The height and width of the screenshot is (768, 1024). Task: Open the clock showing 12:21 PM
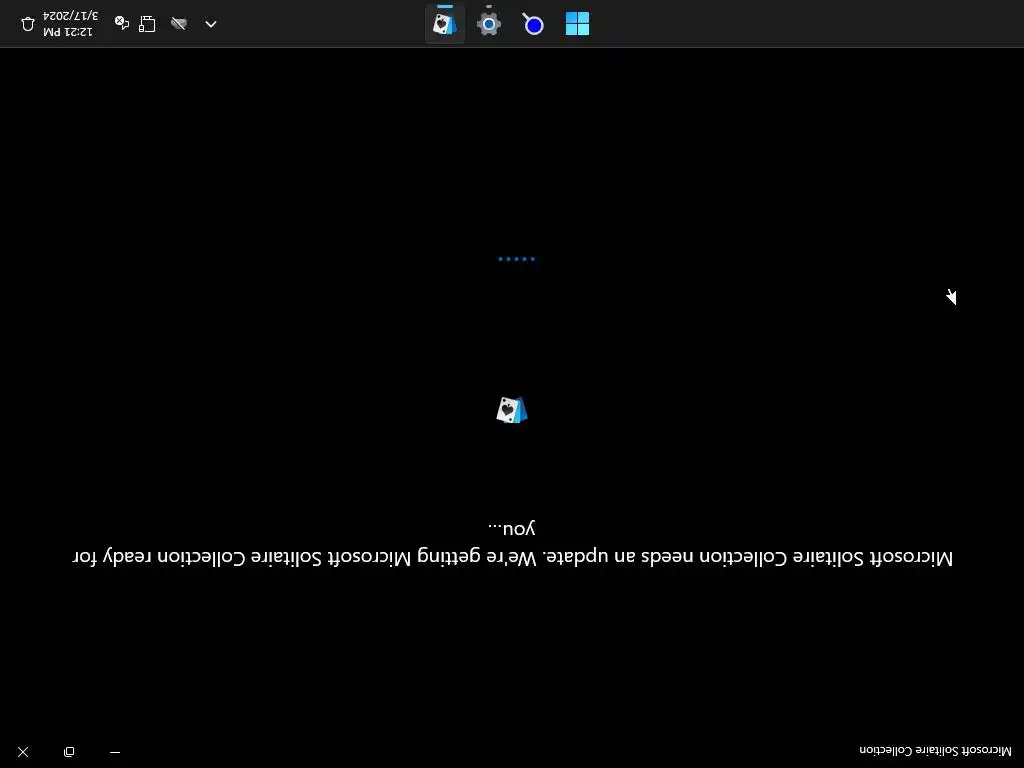click(x=68, y=31)
